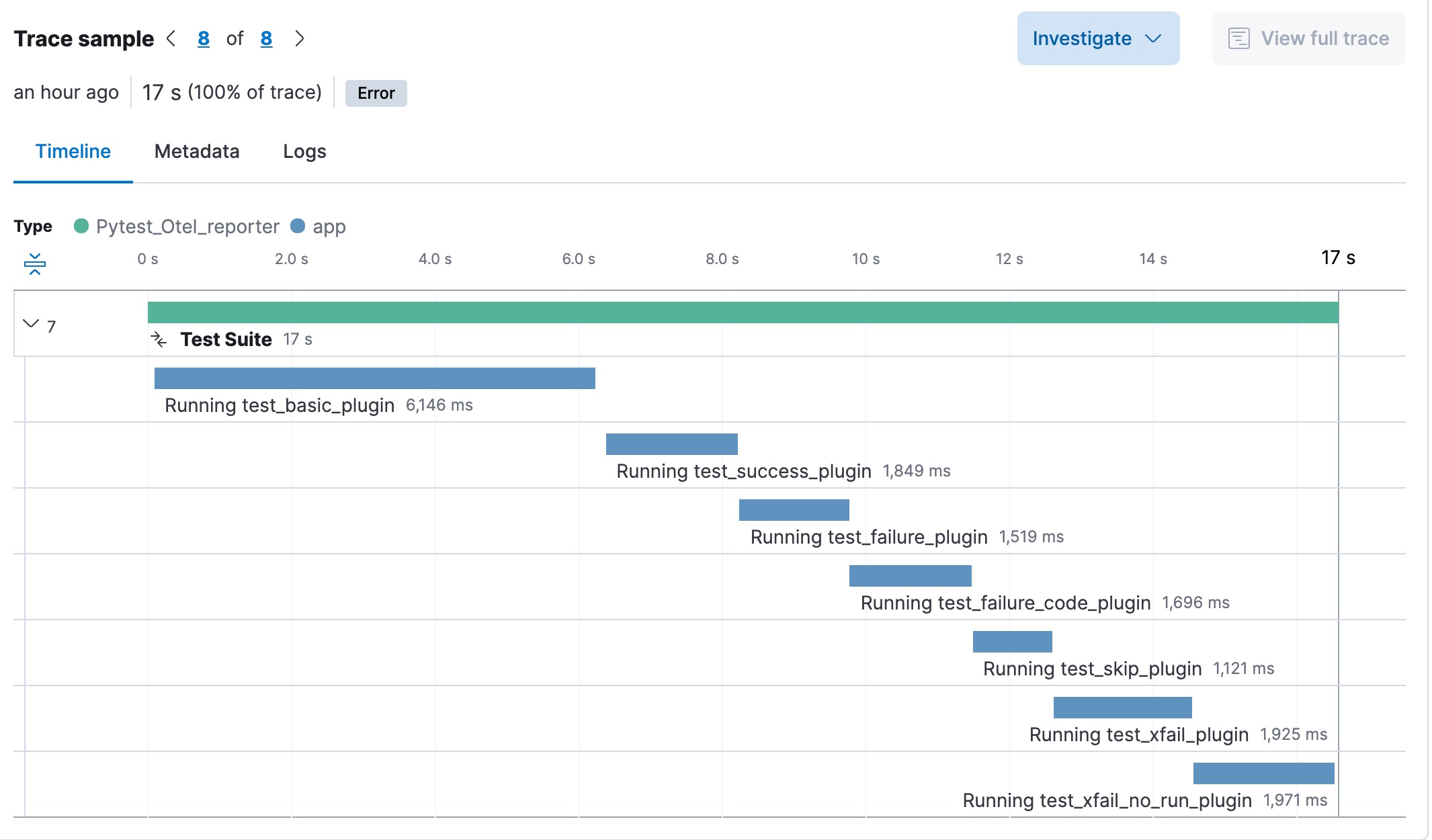The height and width of the screenshot is (840, 1432).
Task: Click the Error status badge
Action: click(376, 93)
